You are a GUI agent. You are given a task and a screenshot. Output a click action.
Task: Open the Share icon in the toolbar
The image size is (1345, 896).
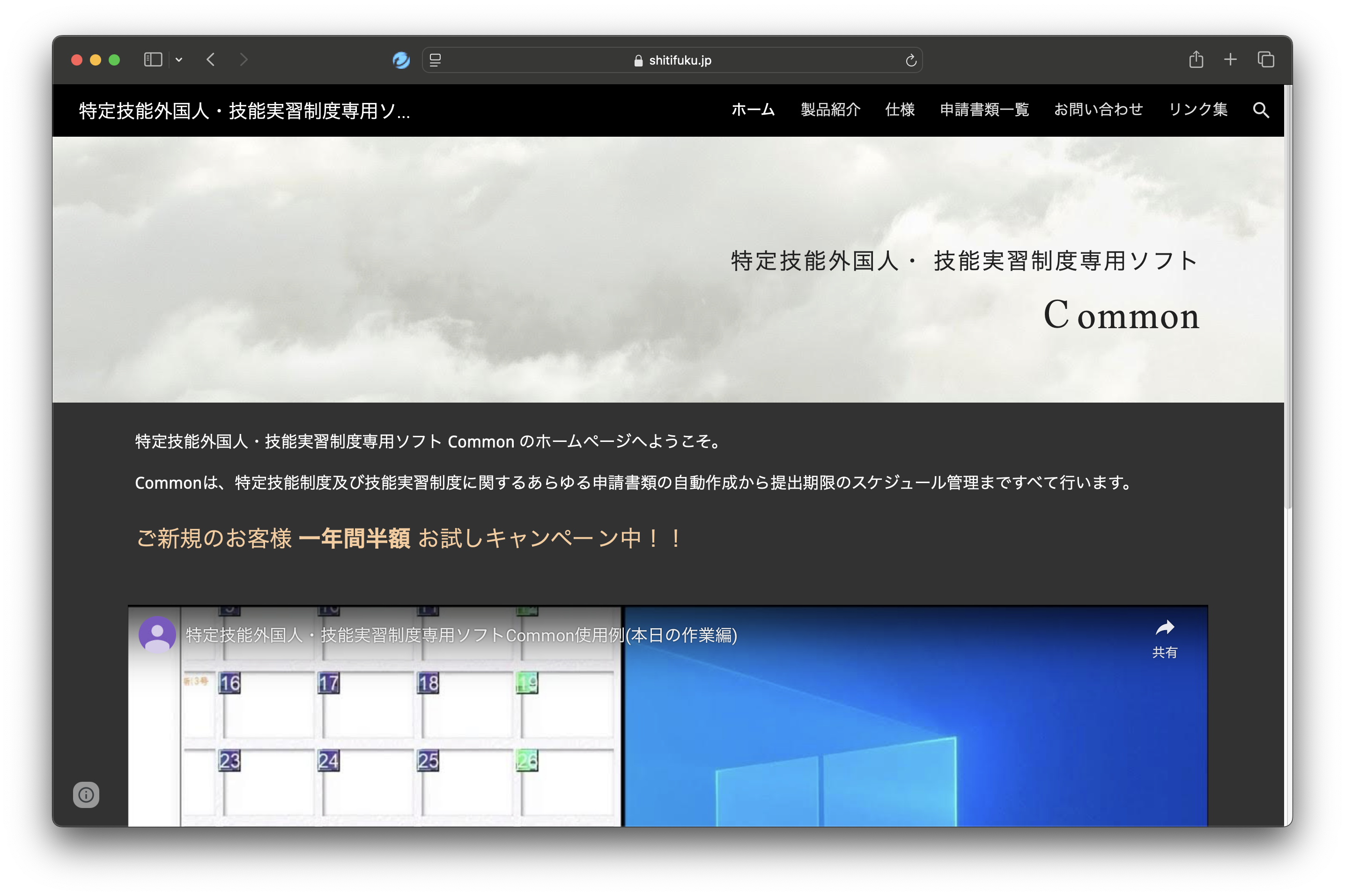[x=1196, y=59]
